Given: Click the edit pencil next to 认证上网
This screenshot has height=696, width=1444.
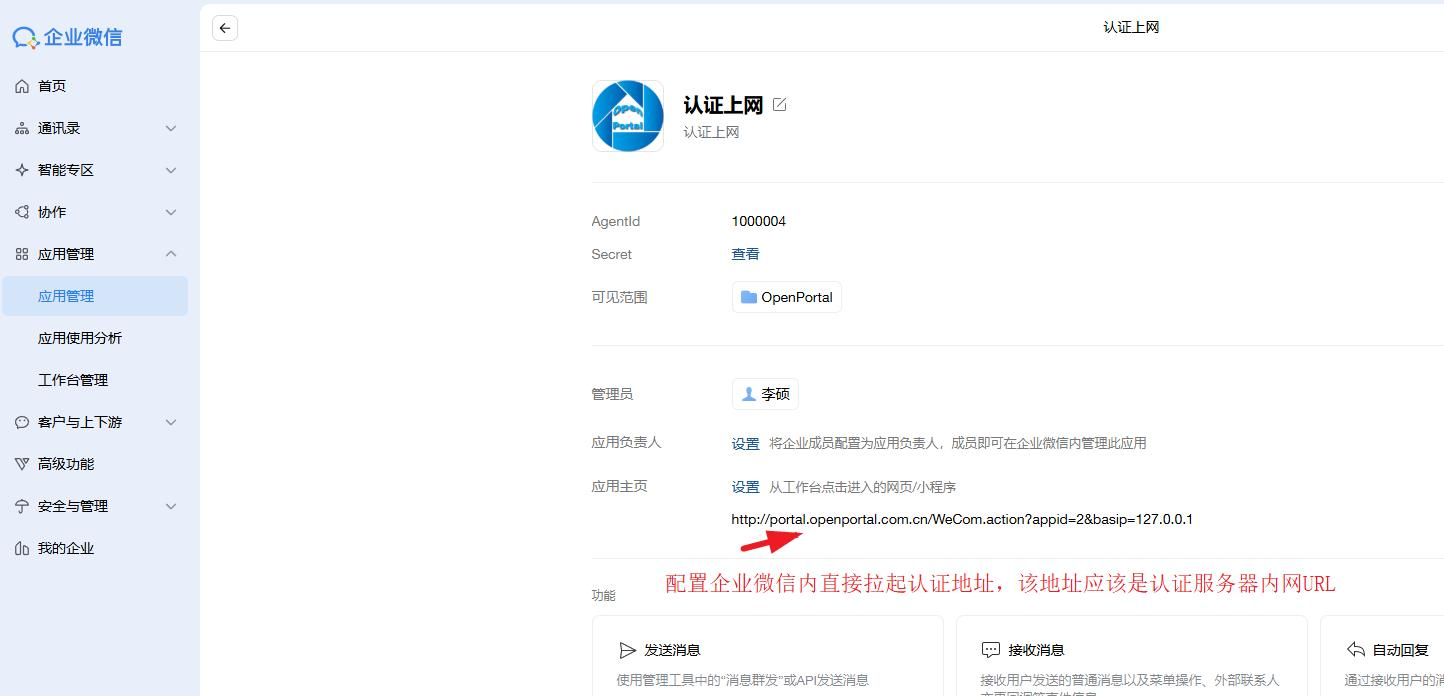Looking at the screenshot, I should click(780, 104).
